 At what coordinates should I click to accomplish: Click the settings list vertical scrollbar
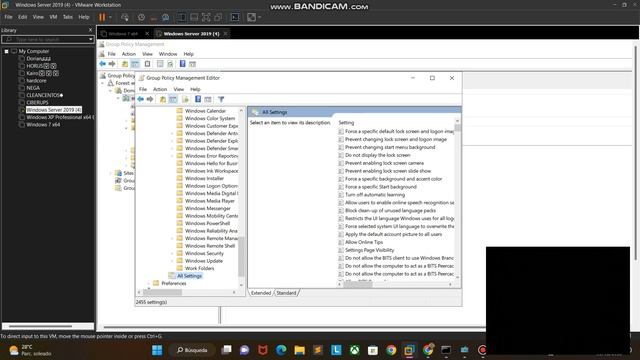click(x=457, y=128)
